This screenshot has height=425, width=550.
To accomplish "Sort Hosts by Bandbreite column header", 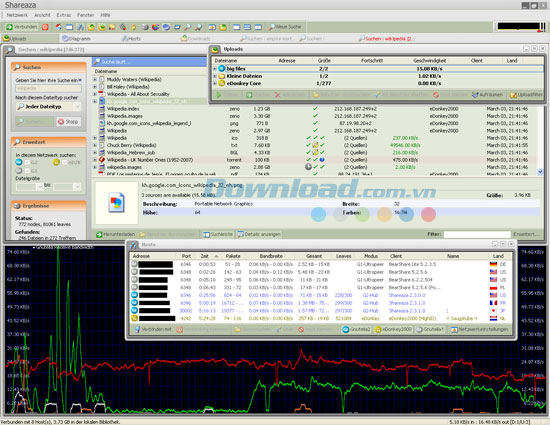I will click(271, 256).
